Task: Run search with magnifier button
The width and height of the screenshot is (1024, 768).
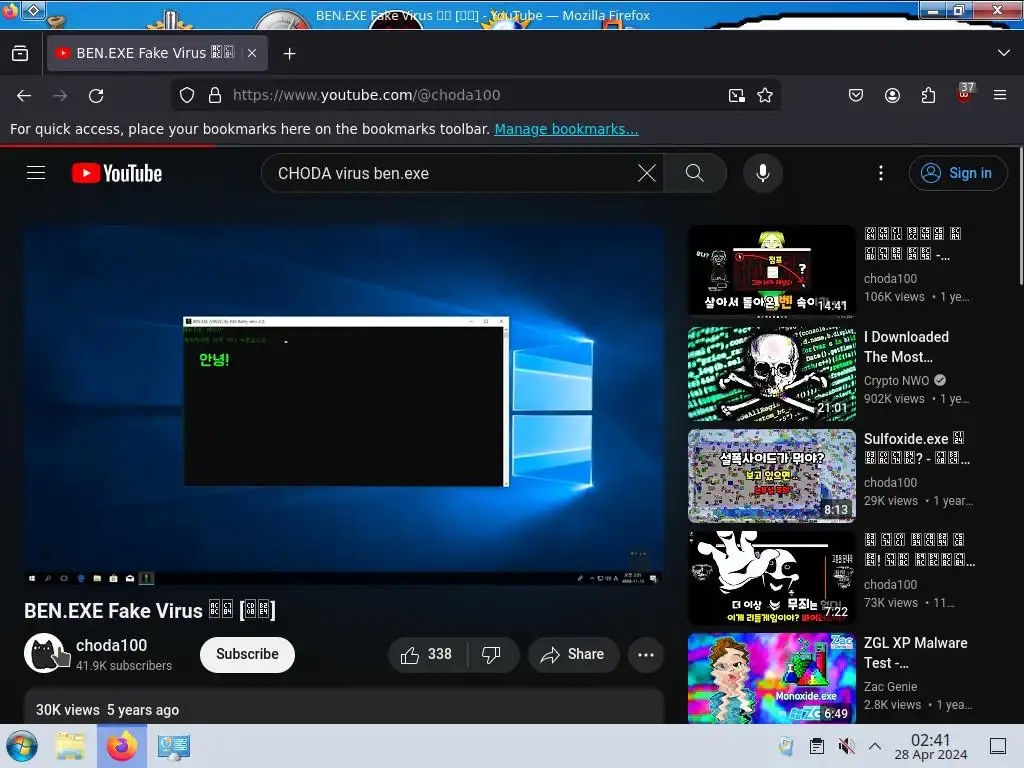Action: 695,174
